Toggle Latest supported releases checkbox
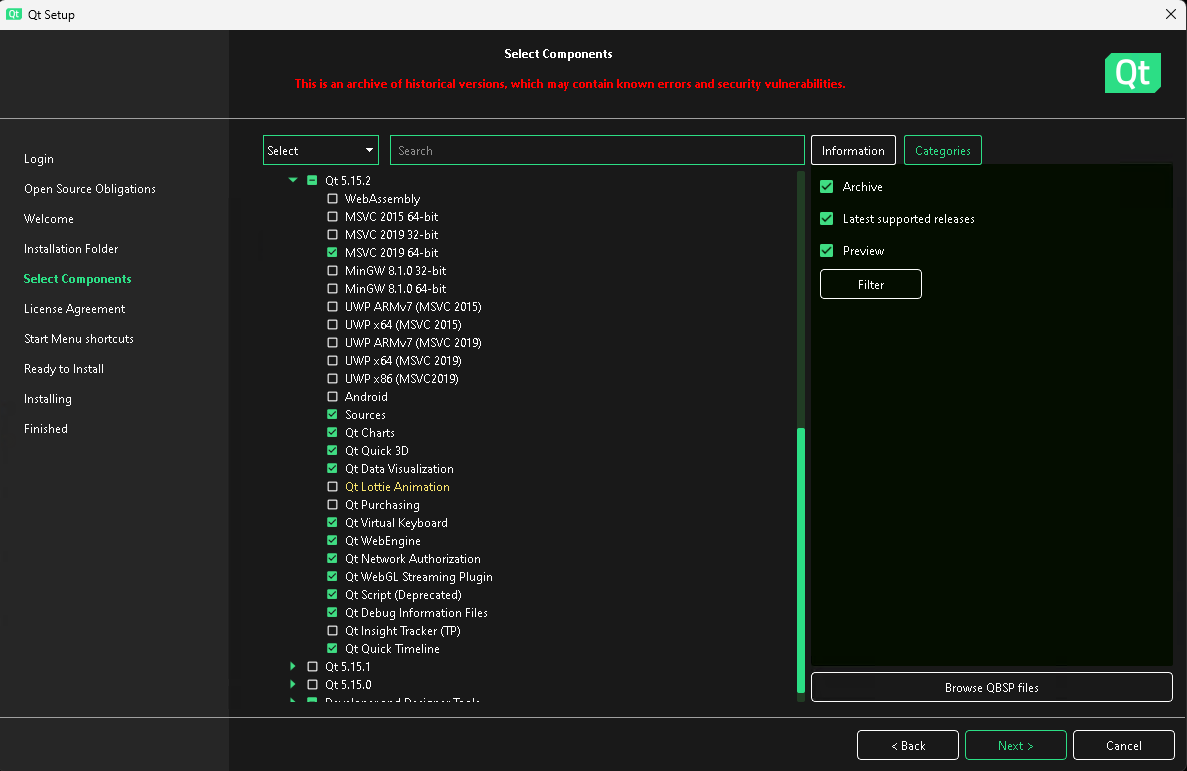This screenshot has height=771, width=1187. [827, 219]
